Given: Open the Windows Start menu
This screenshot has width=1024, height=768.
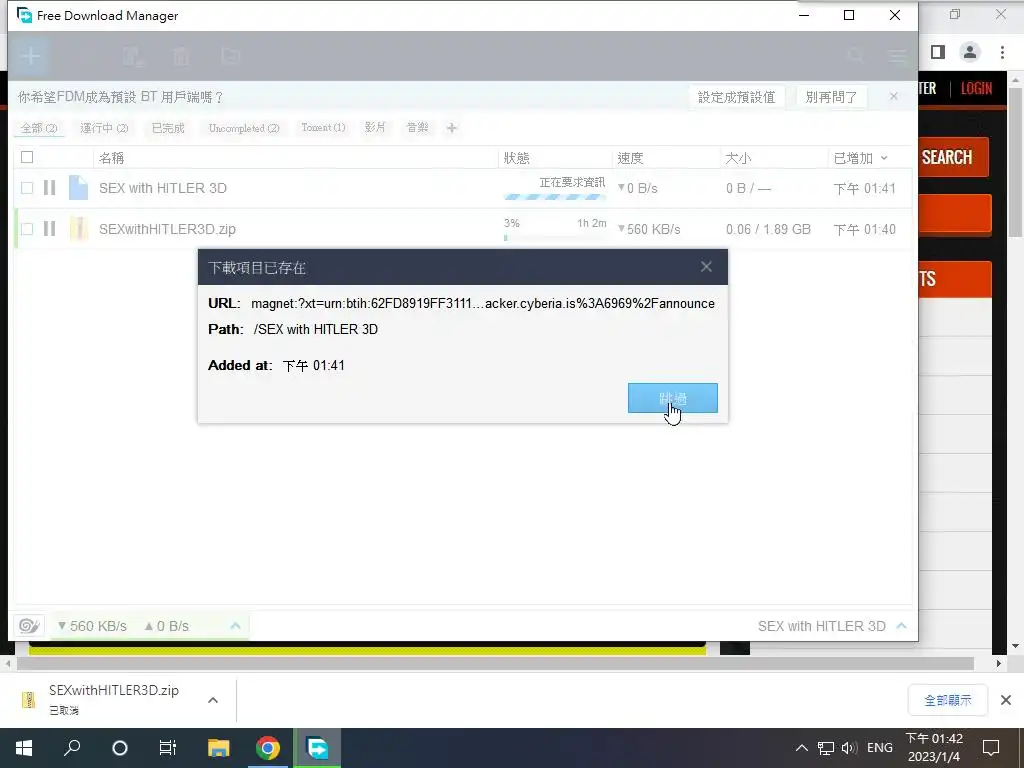Looking at the screenshot, I should coord(24,748).
